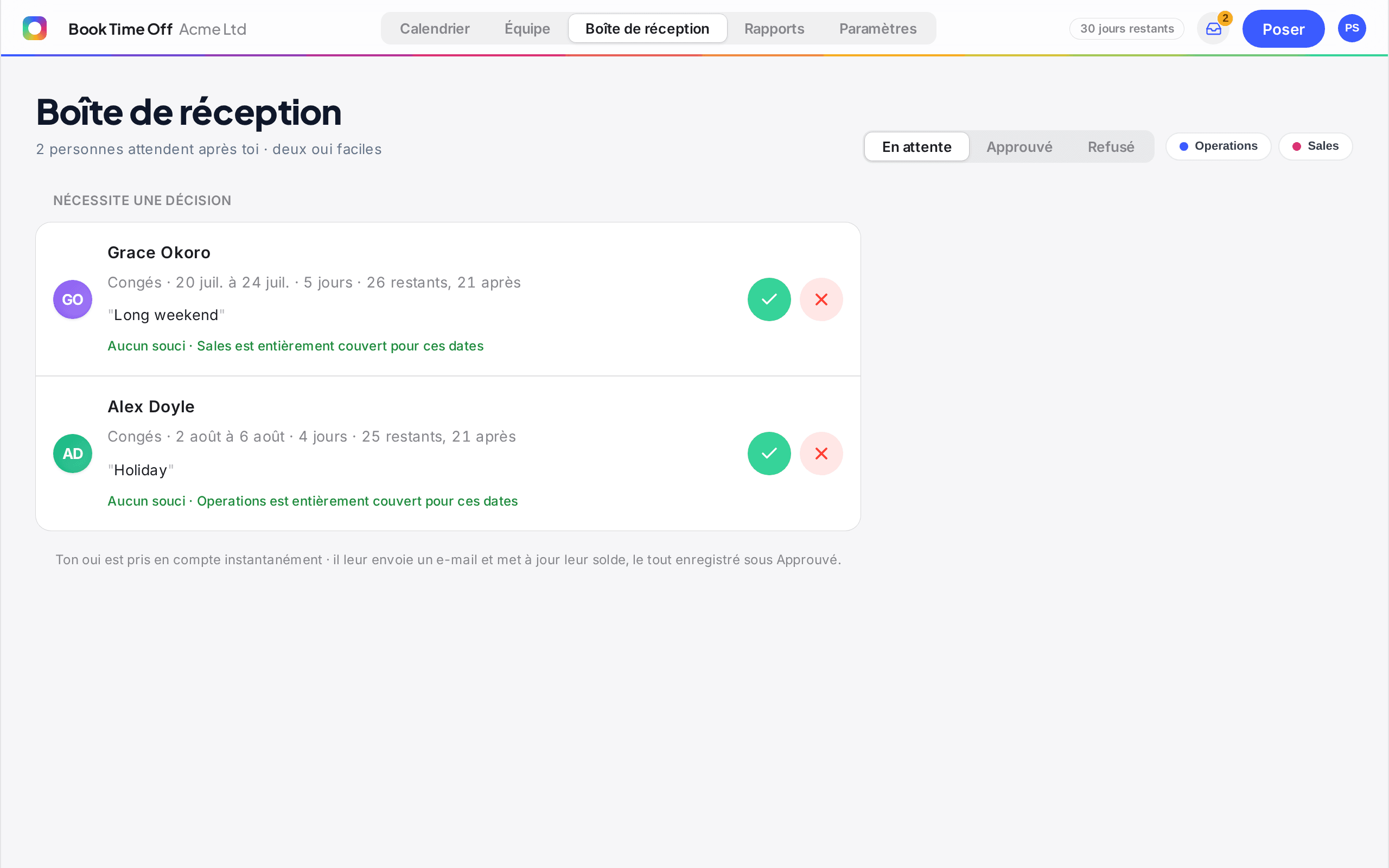Click Grace's 20 juil. à 24 juil. details
This screenshot has width=1389, height=868.
click(x=314, y=283)
